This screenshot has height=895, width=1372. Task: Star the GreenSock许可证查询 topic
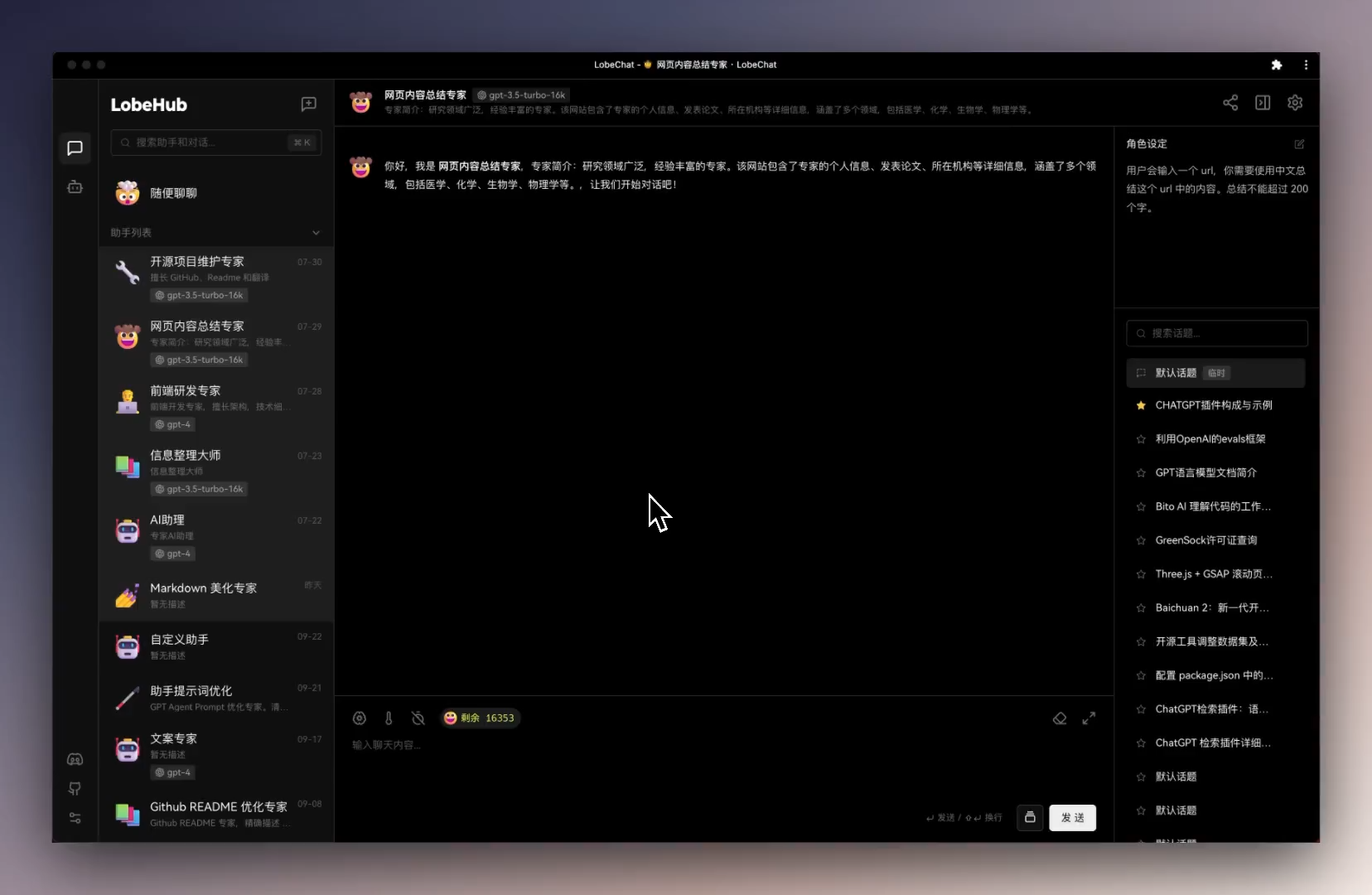tap(1141, 541)
